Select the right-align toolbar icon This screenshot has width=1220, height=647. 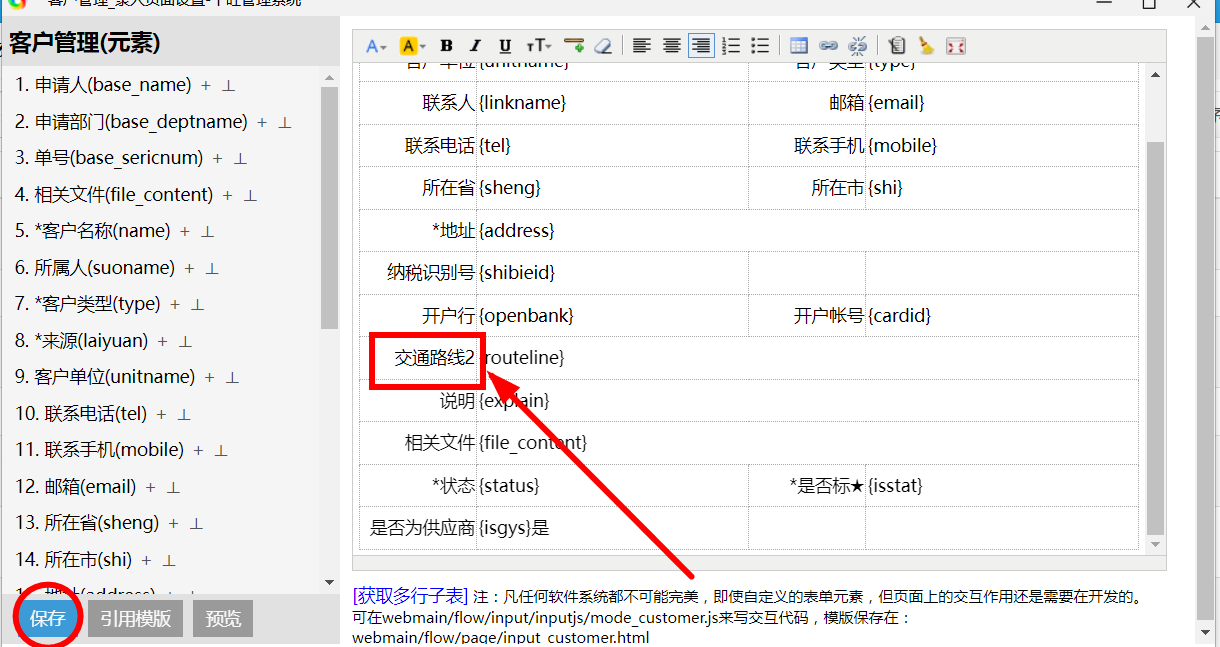(701, 46)
